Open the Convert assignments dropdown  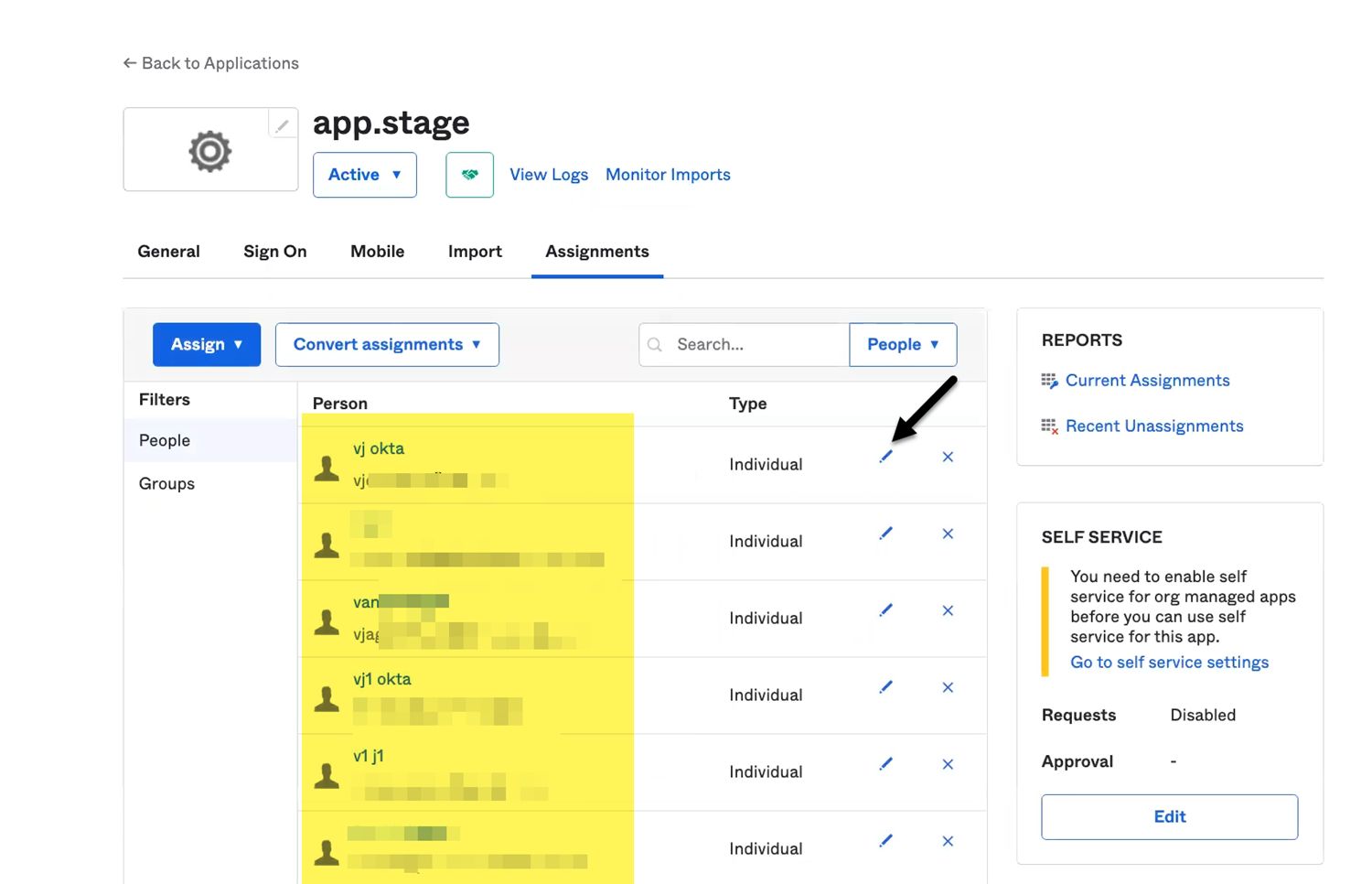pyautogui.click(x=387, y=345)
